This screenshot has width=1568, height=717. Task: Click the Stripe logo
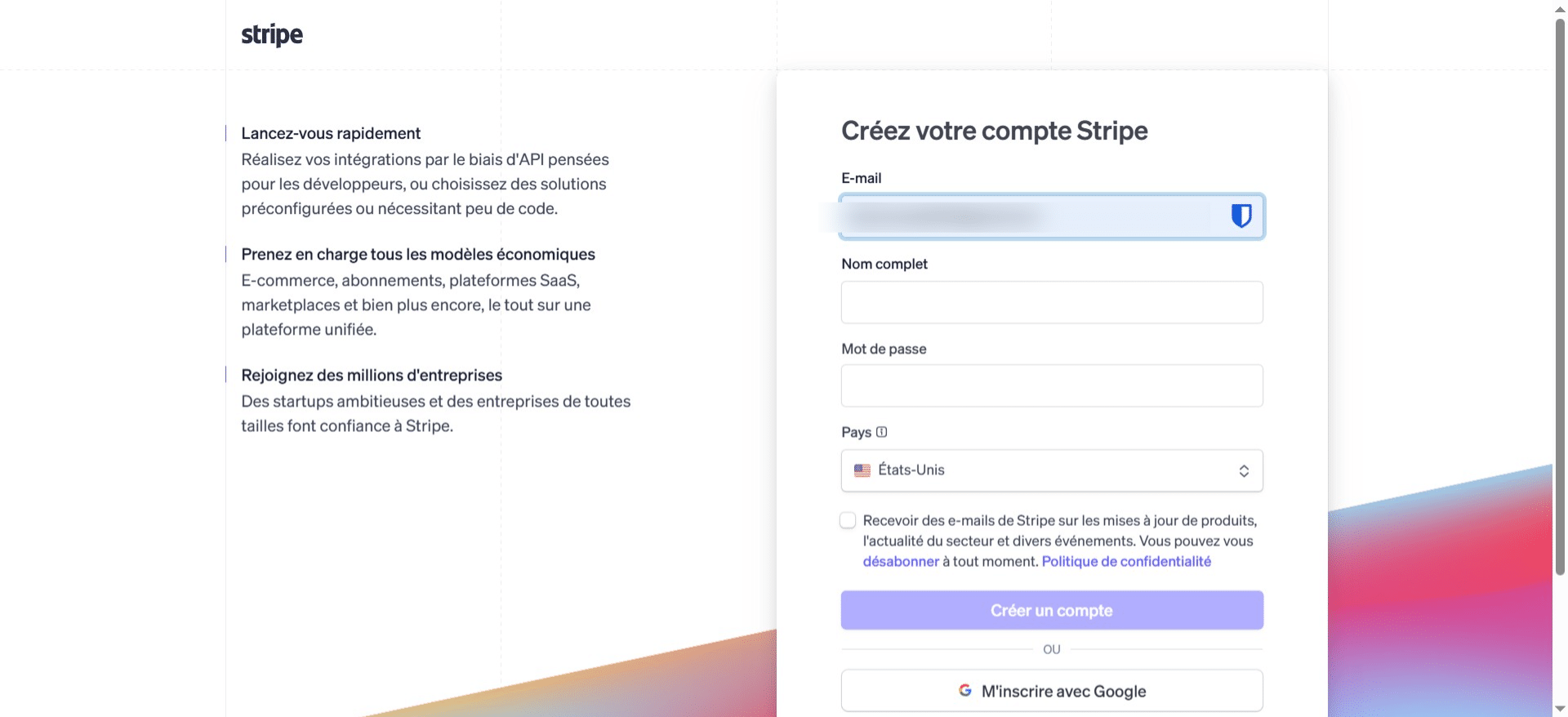(272, 34)
